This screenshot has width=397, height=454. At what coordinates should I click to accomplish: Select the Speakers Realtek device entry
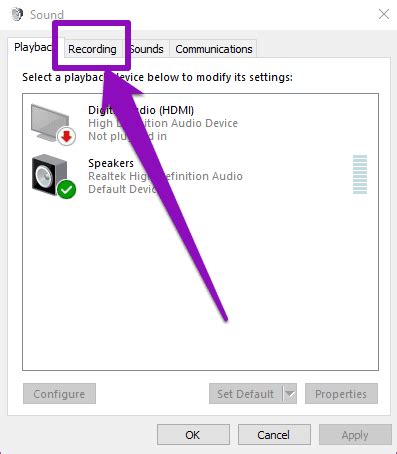coord(200,176)
